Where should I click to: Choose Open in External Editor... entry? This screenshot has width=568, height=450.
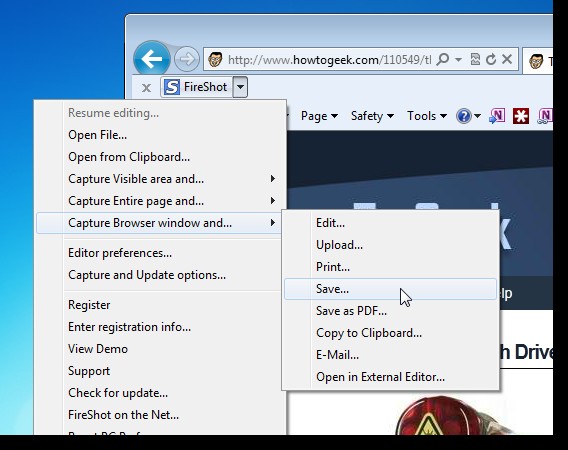point(390,377)
